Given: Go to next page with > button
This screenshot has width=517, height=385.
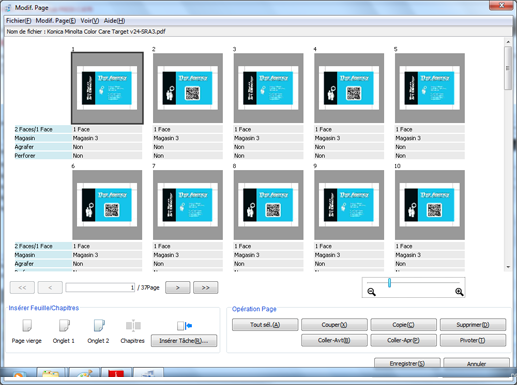Looking at the screenshot, I should click(x=178, y=288).
